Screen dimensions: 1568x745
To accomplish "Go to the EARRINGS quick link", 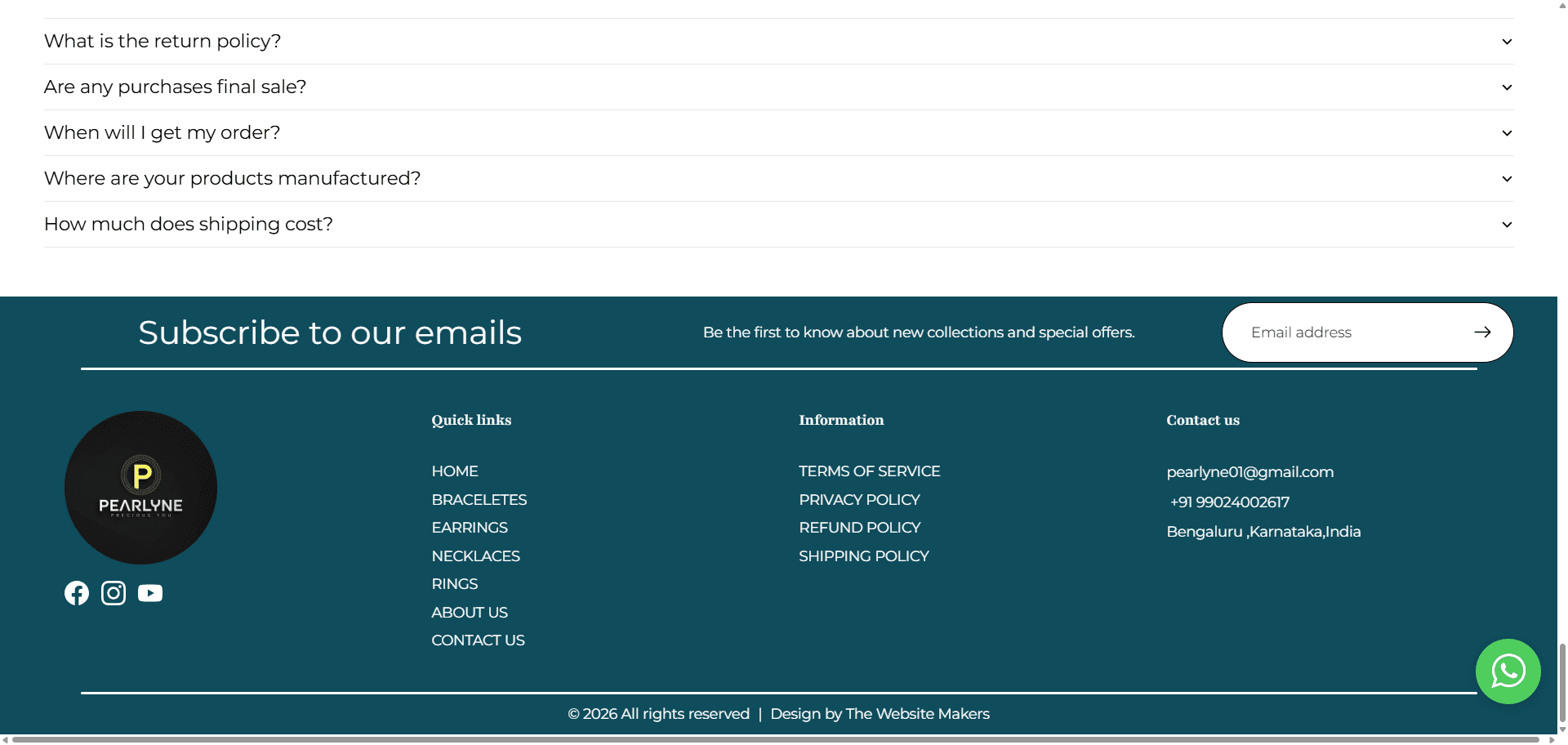I will (x=470, y=528).
